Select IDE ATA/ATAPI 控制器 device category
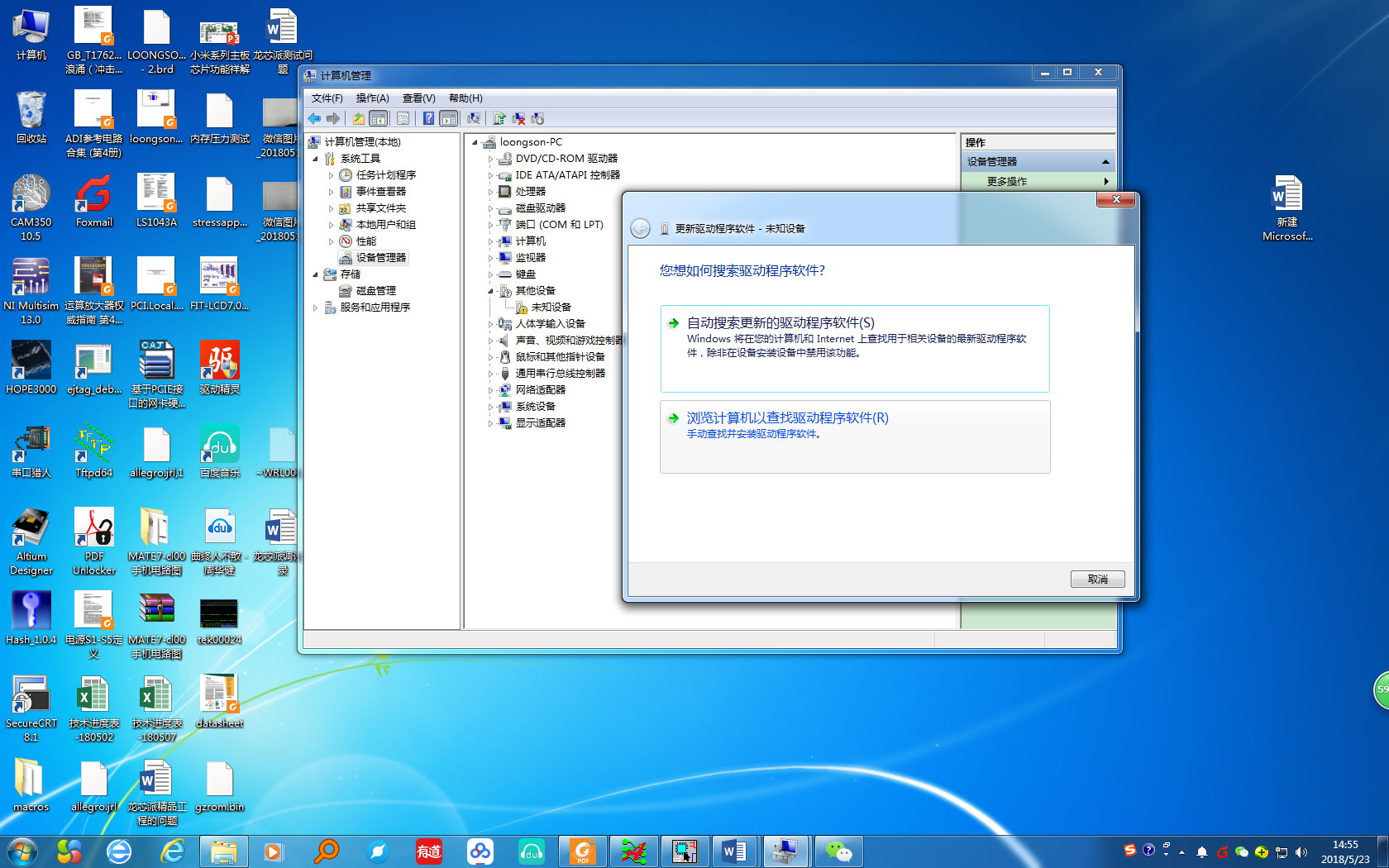 (567, 175)
